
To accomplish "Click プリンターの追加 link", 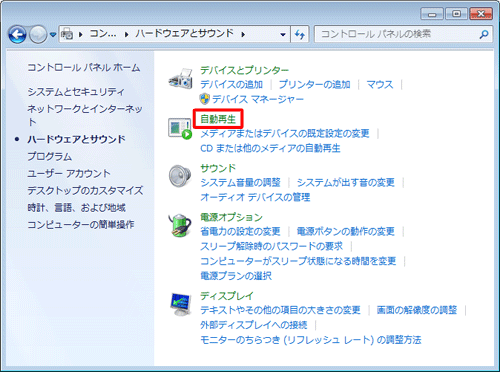I will 314,85.
